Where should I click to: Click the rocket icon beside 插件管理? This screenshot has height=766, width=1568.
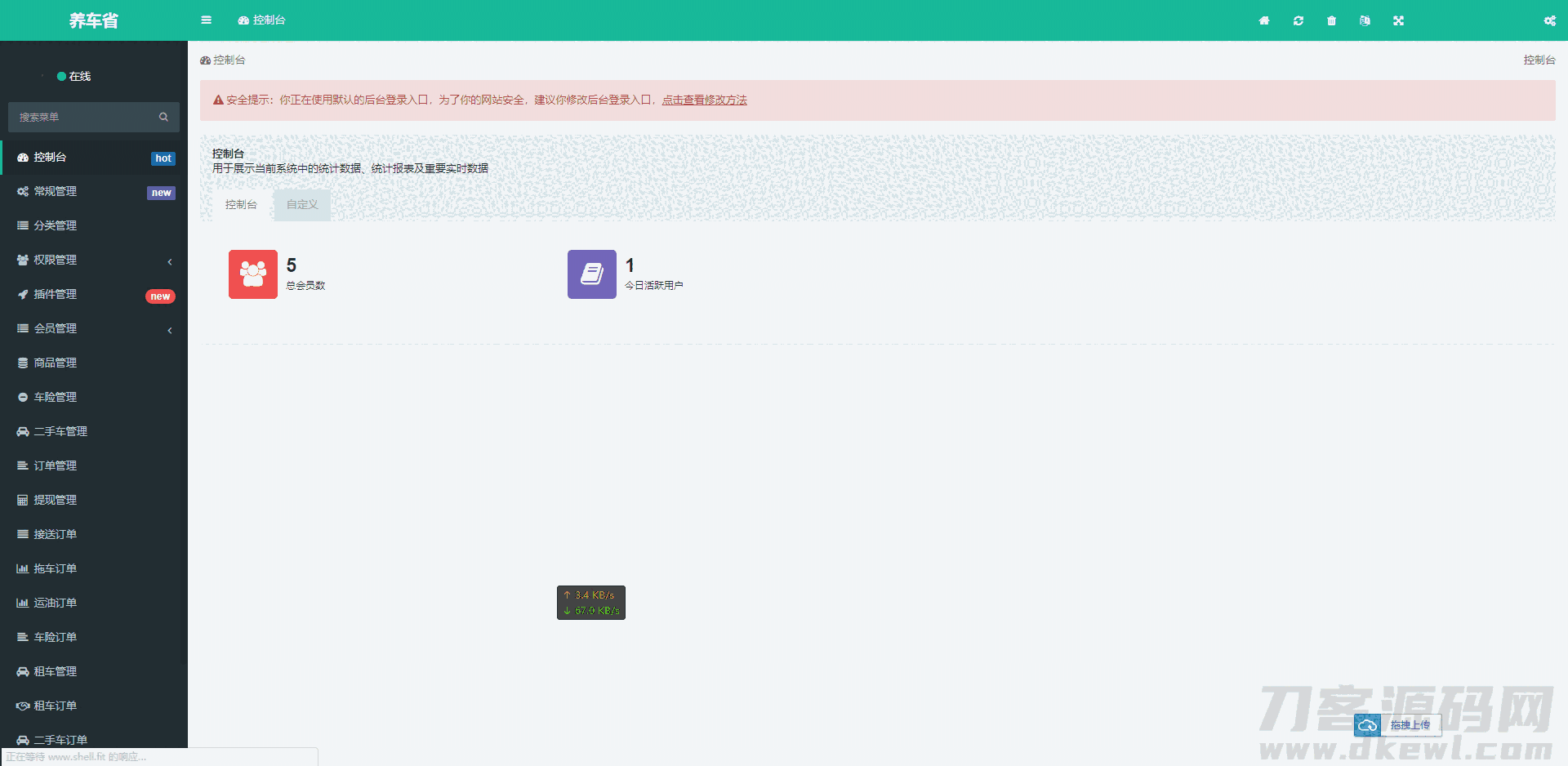pyautogui.click(x=23, y=295)
